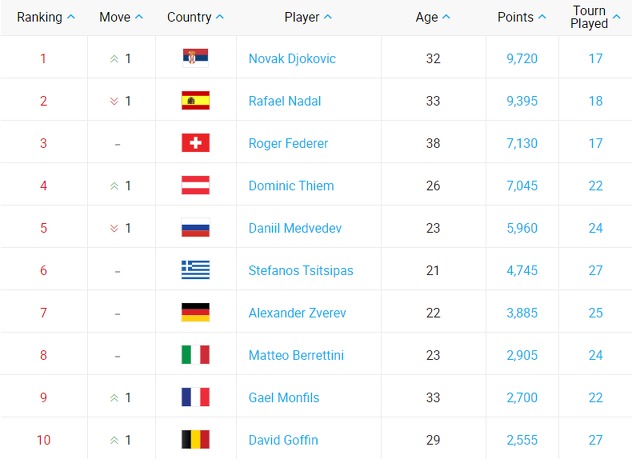Open Dominic Thiem's 22 tournaments played link
This screenshot has height=459, width=632.
(x=596, y=186)
